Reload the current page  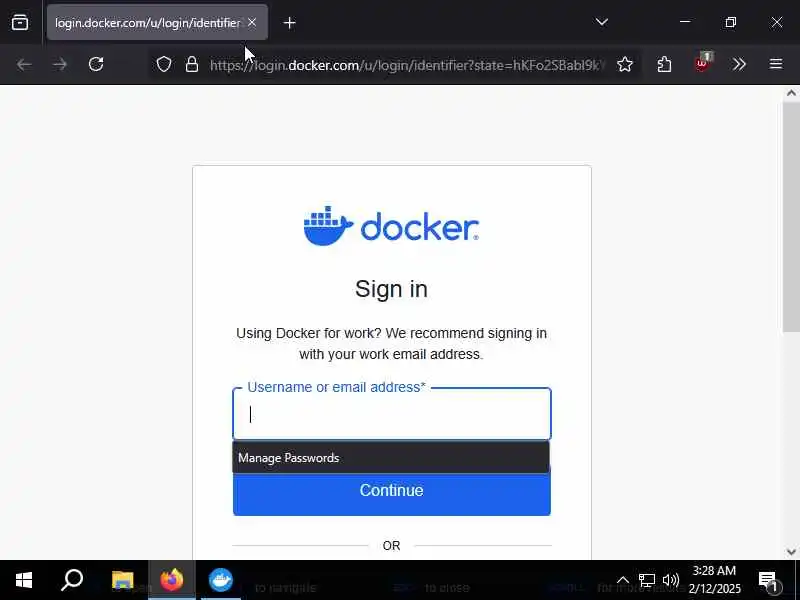96,65
